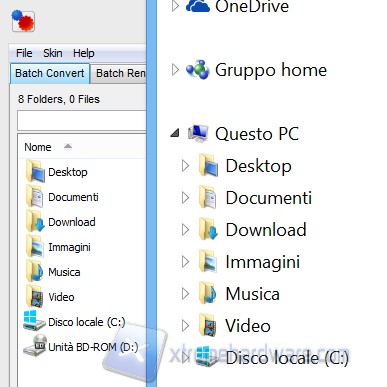The height and width of the screenshot is (387, 387).
Task: Click Desktop folder icon in Explorer tree
Action: tap(209, 165)
